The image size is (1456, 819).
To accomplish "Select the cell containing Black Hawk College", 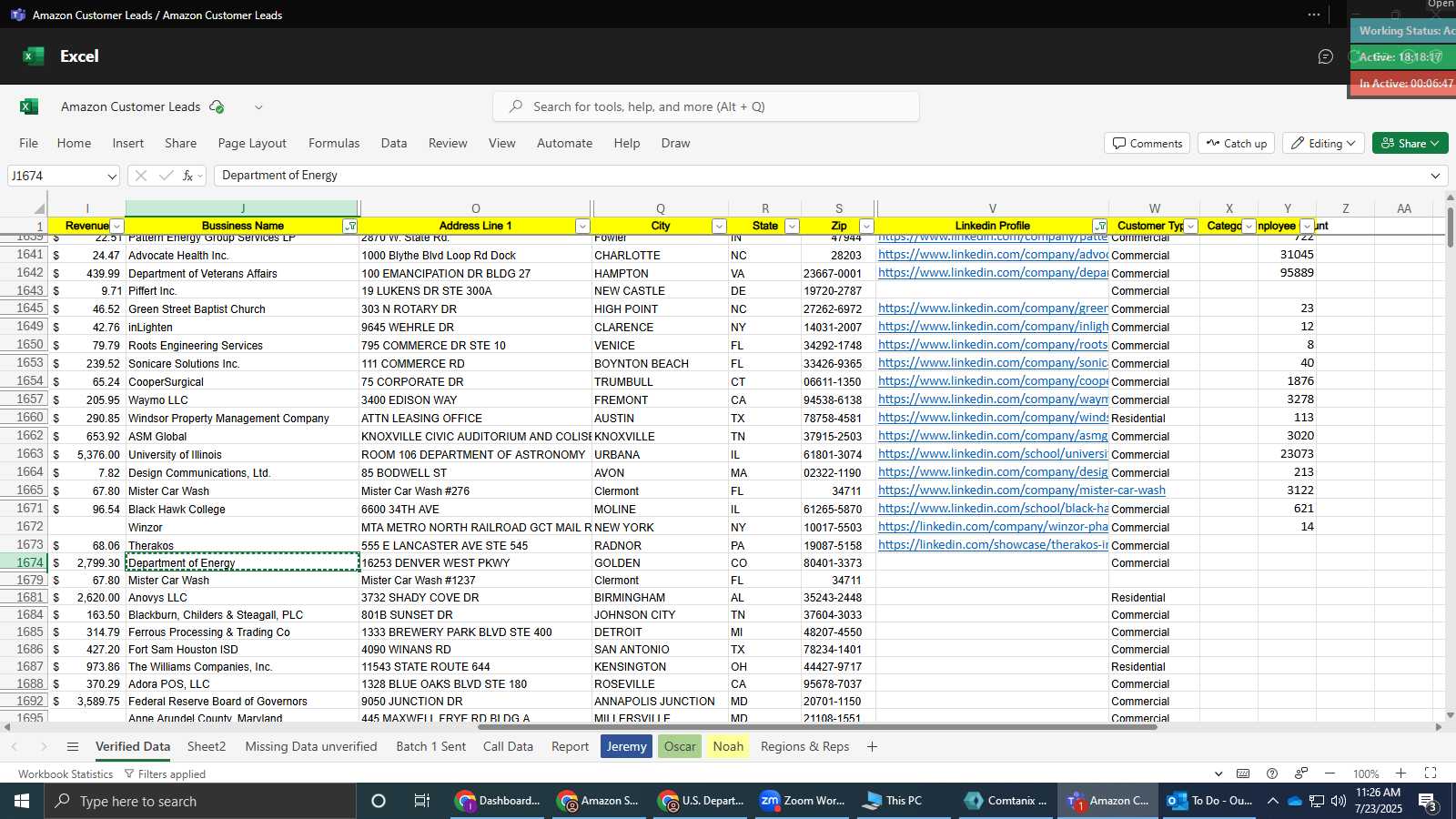I will click(242, 510).
